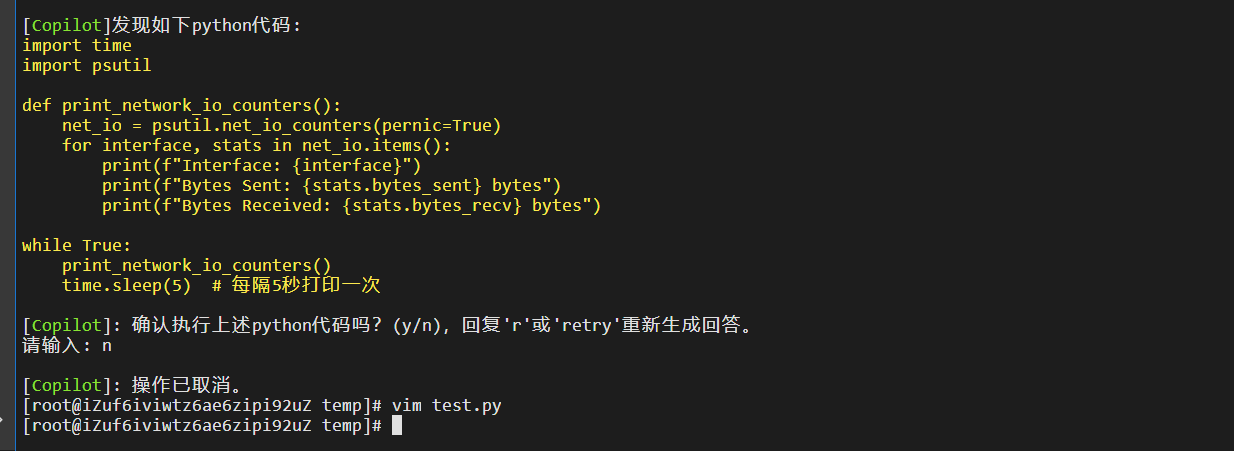This screenshot has height=451, width=1234.
Task: Click the "import time" line
Action: click(x=77, y=46)
